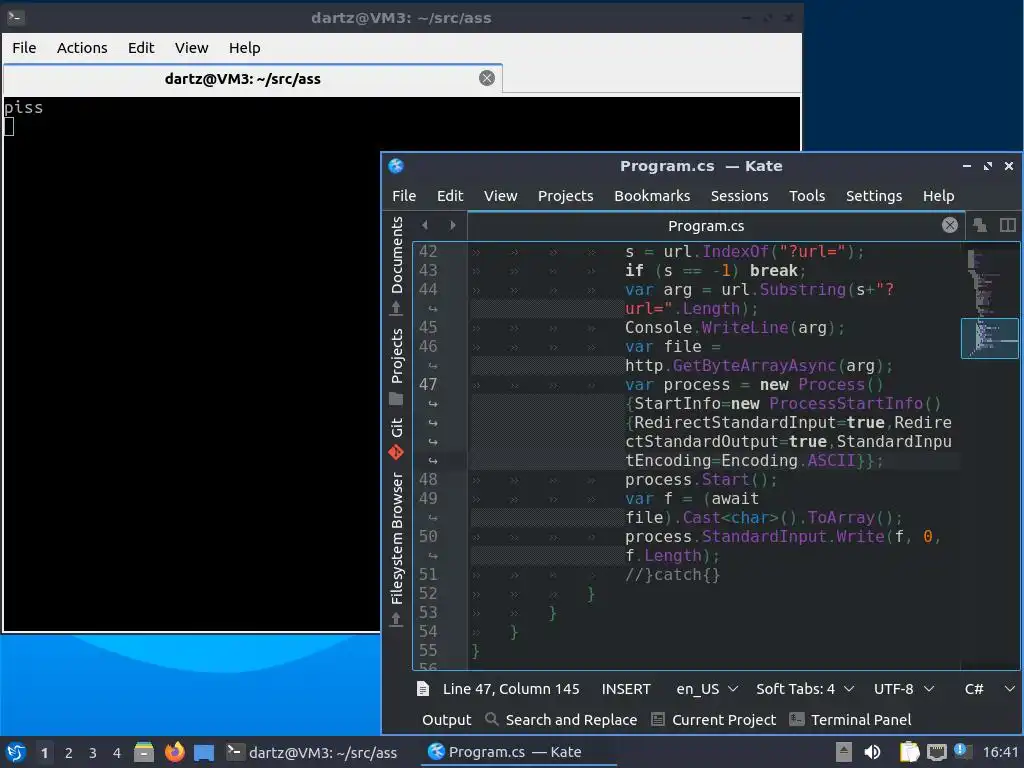Open the Help menu in Kate
This screenshot has width=1024, height=768.
[938, 196]
